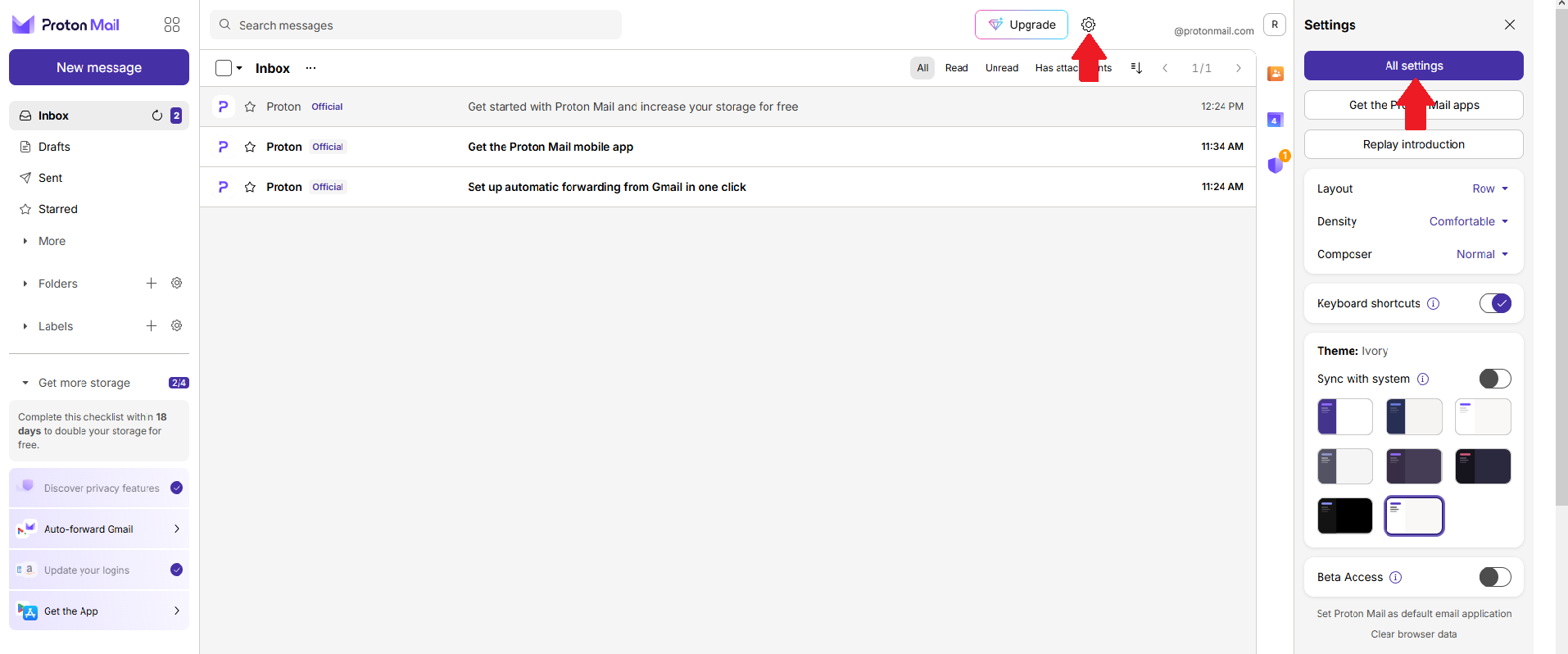Star the 'Get started with Proton Mail' email
Image resolution: width=1568 pixels, height=654 pixels.
click(250, 107)
